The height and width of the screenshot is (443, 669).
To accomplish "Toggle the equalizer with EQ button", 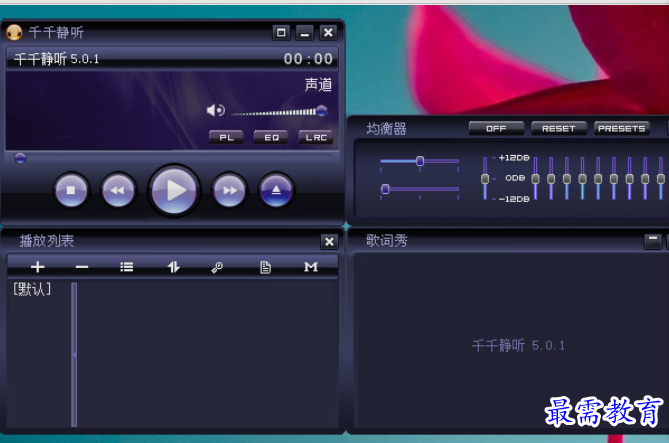I will click(271, 137).
